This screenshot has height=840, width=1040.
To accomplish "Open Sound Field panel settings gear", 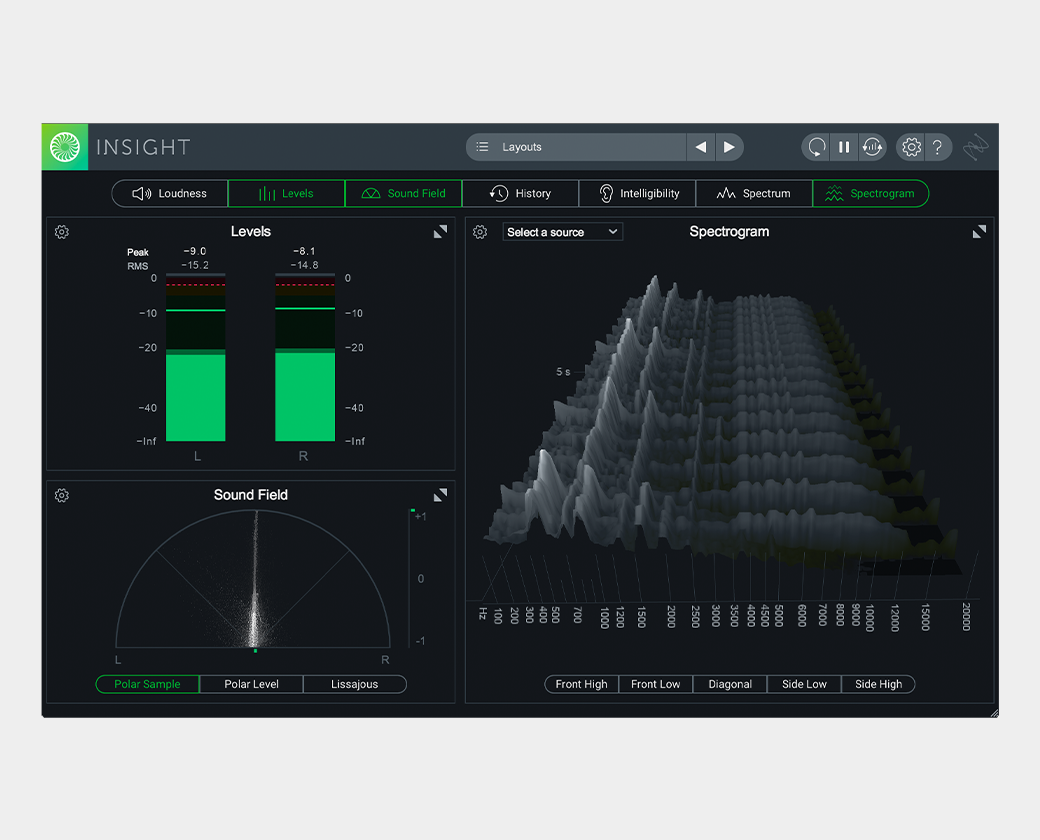I will point(62,495).
